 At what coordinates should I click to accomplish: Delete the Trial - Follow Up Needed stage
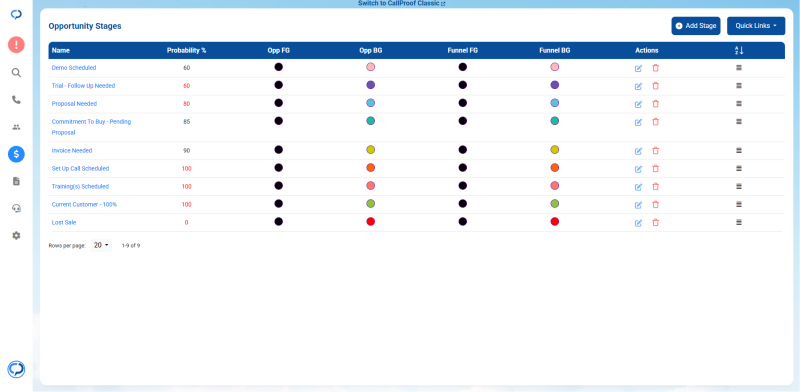coord(656,86)
